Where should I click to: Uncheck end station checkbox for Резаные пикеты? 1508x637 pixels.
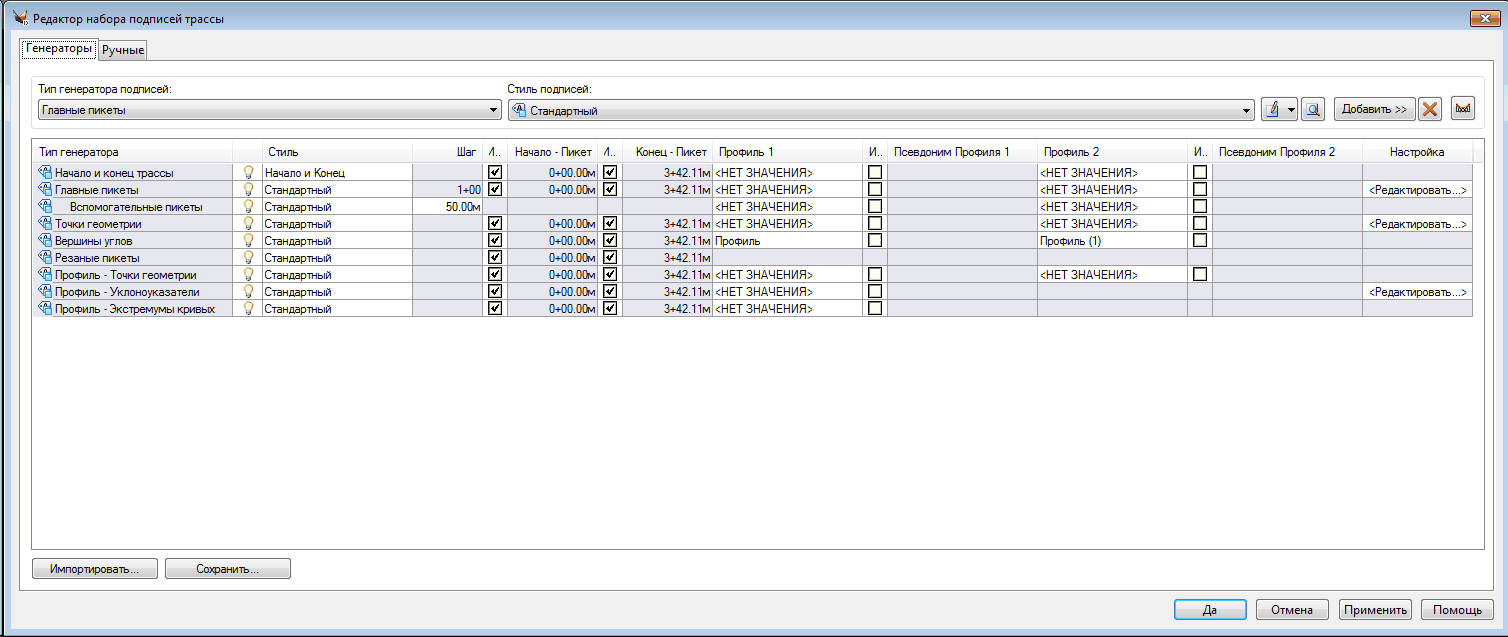[x=610, y=258]
